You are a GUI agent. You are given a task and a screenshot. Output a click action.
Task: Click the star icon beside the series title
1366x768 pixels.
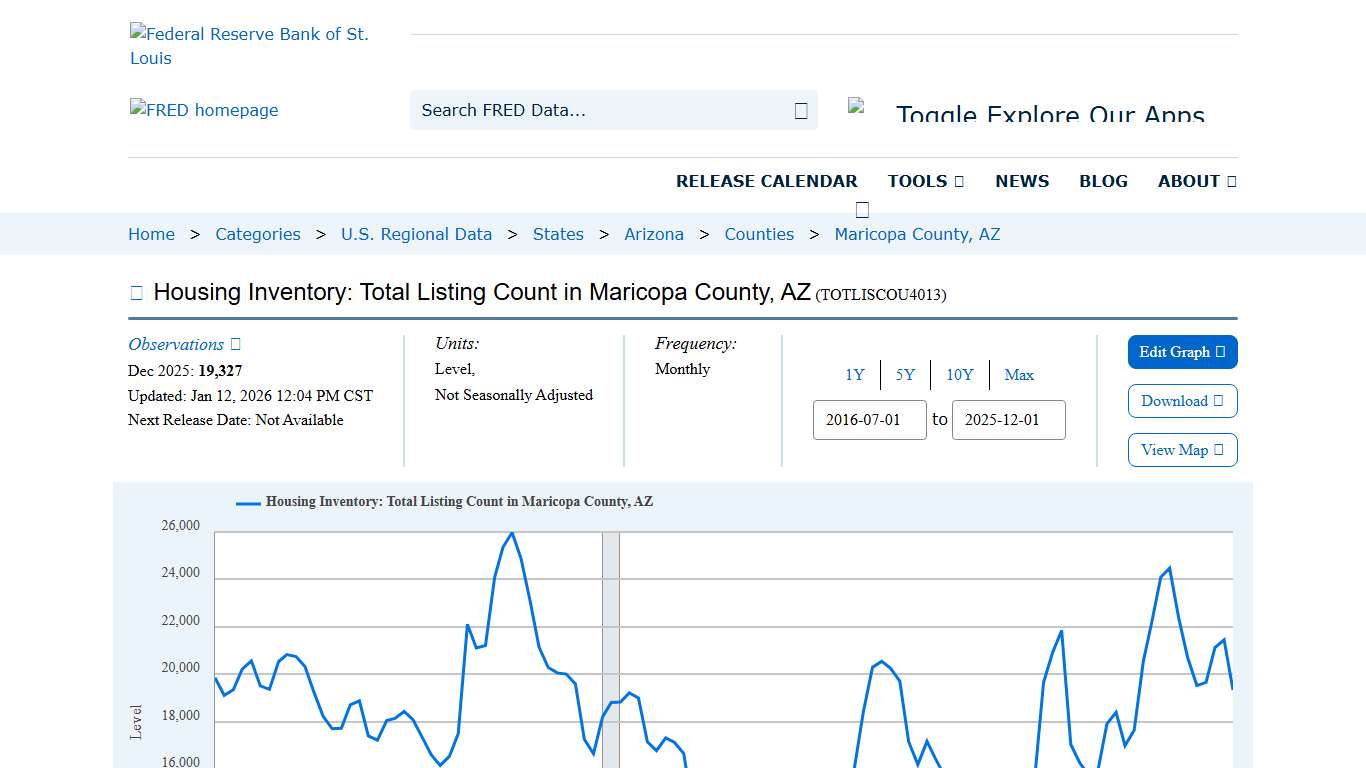(135, 292)
